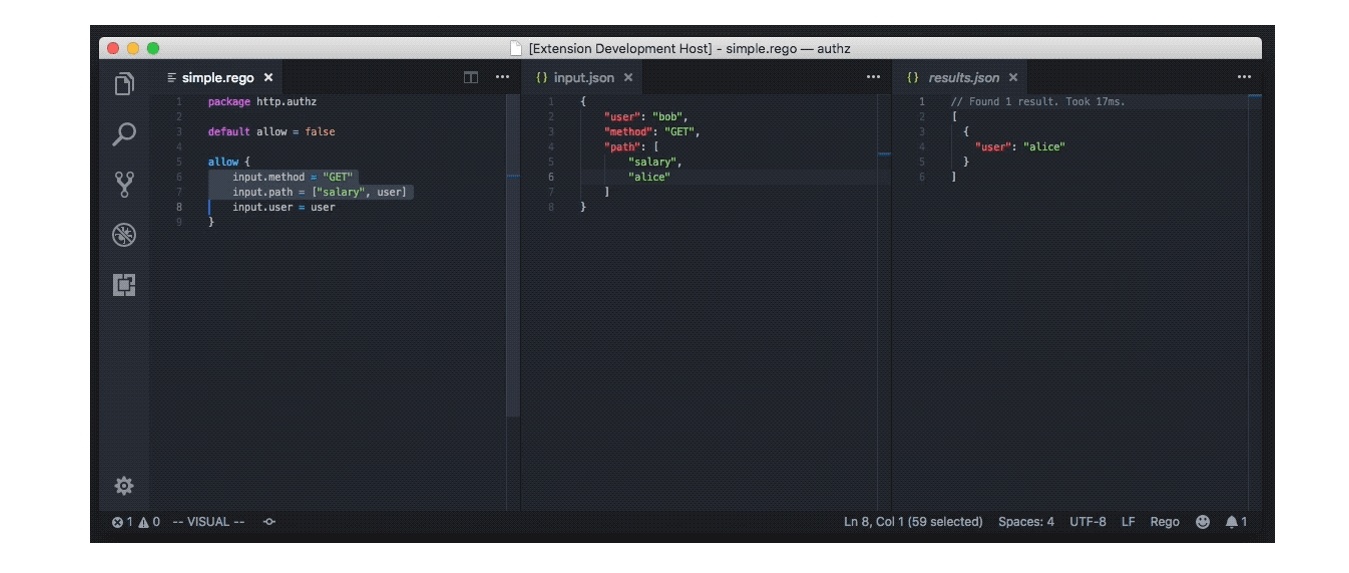Click the simple.rego vertical scrollbar

(513, 256)
